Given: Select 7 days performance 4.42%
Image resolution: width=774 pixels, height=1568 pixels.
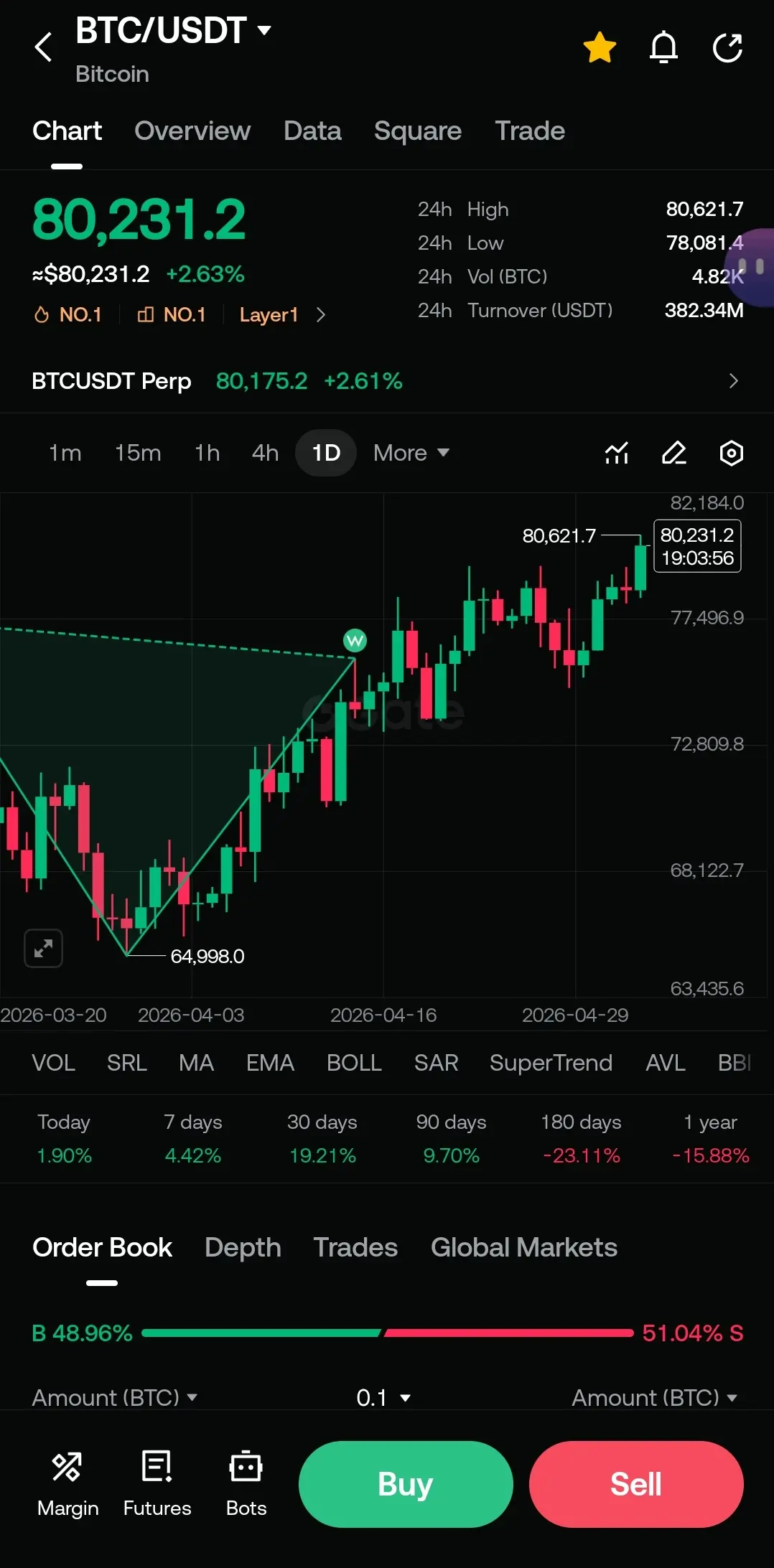Looking at the screenshot, I should [193, 1139].
